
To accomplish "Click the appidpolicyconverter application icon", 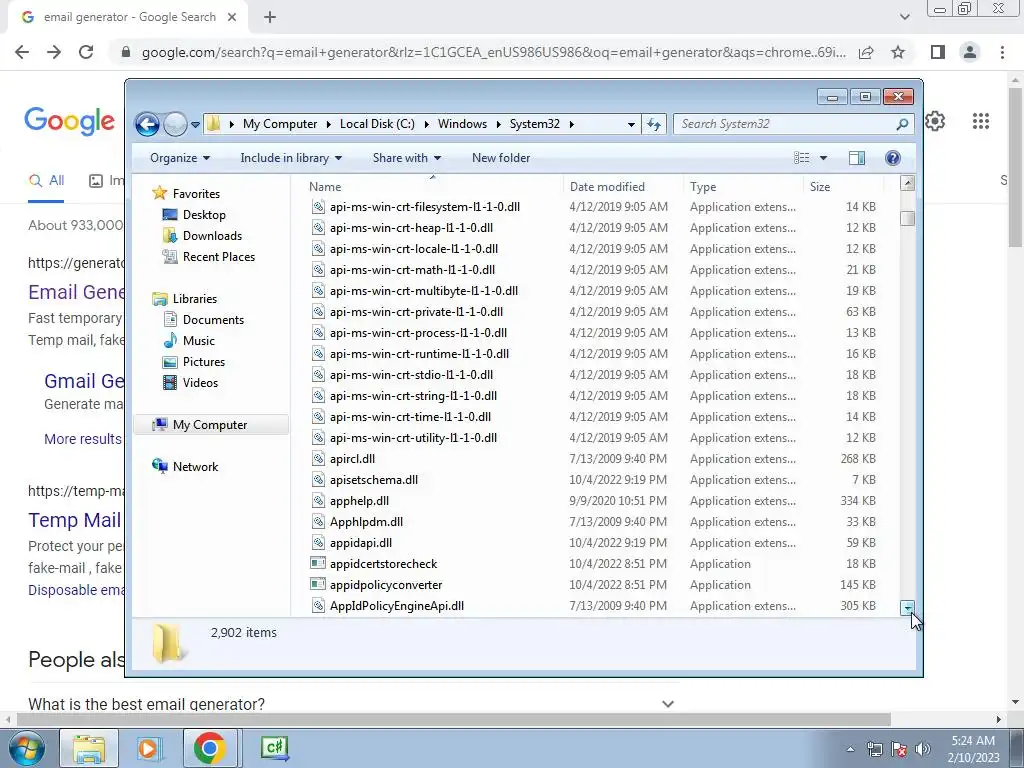I will (318, 585).
